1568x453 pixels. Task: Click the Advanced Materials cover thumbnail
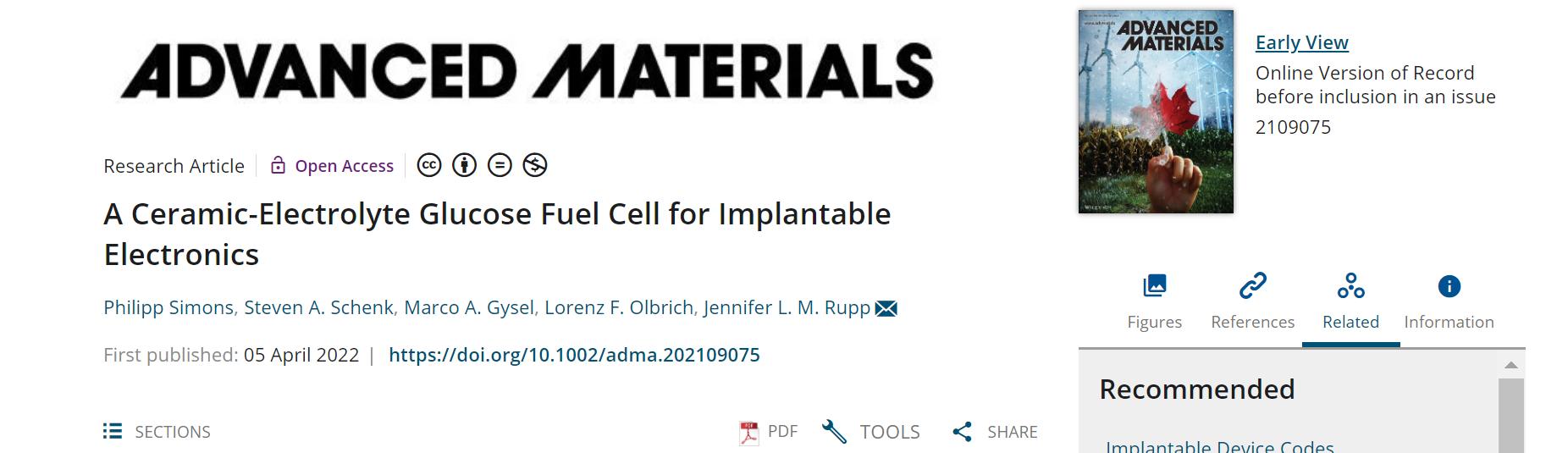1156,112
